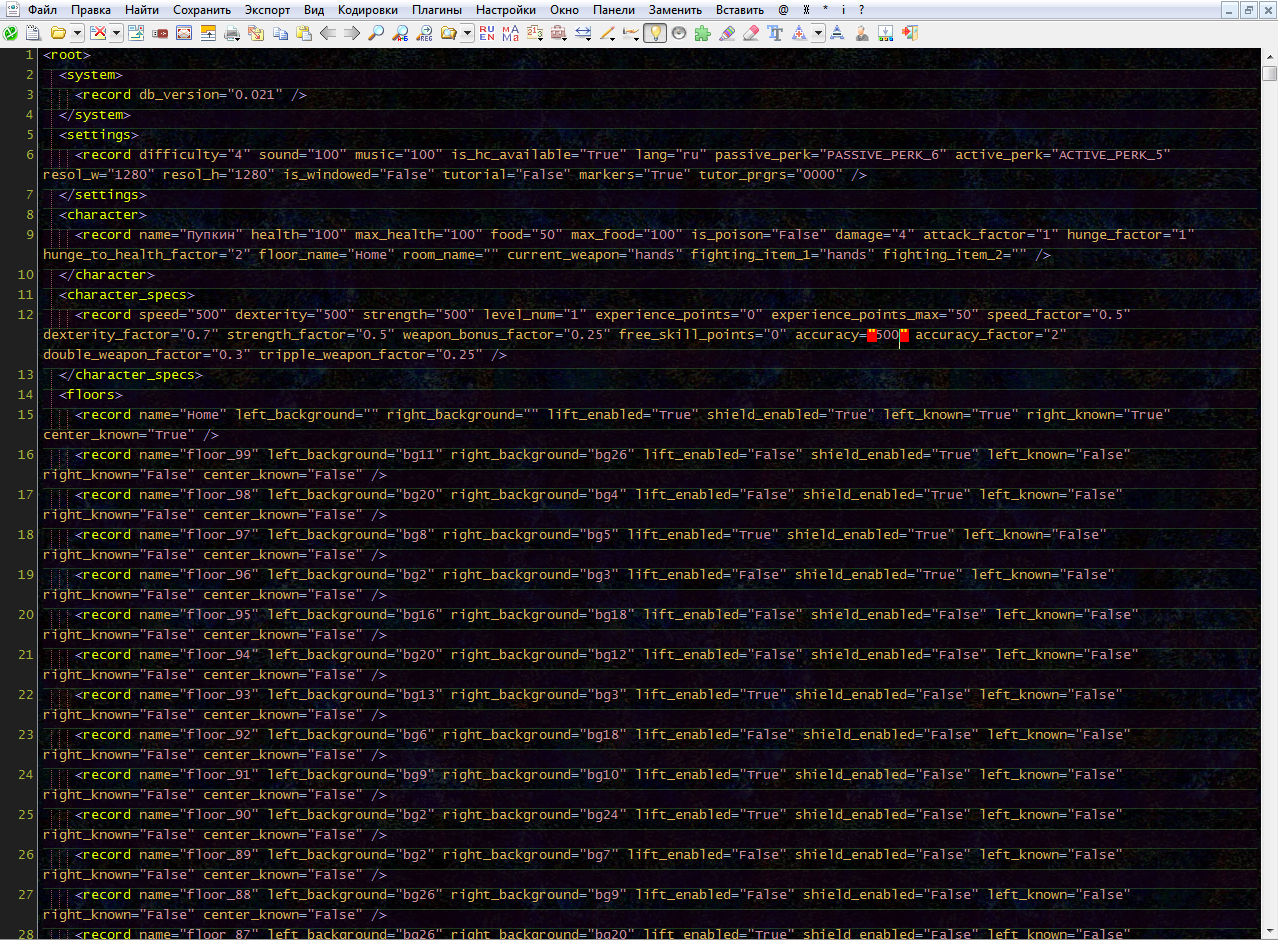Open the Сохранить menu
This screenshot has width=1280, height=940.
pyautogui.click(x=202, y=10)
